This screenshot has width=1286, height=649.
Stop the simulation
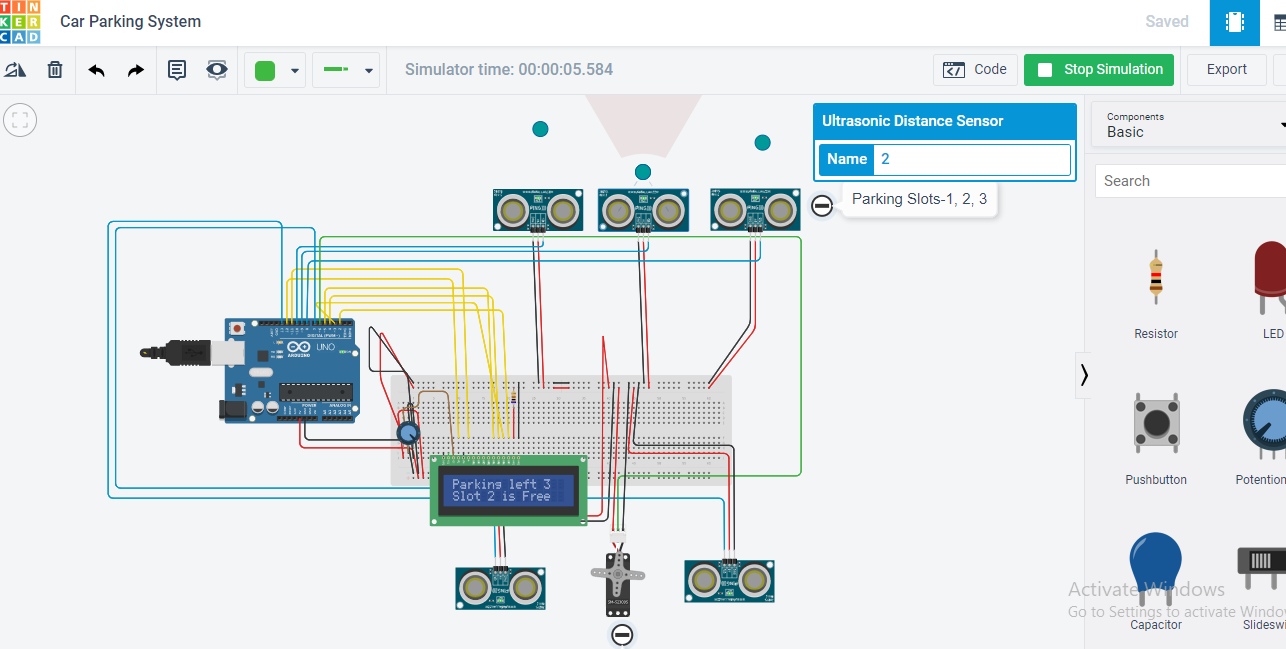1100,70
